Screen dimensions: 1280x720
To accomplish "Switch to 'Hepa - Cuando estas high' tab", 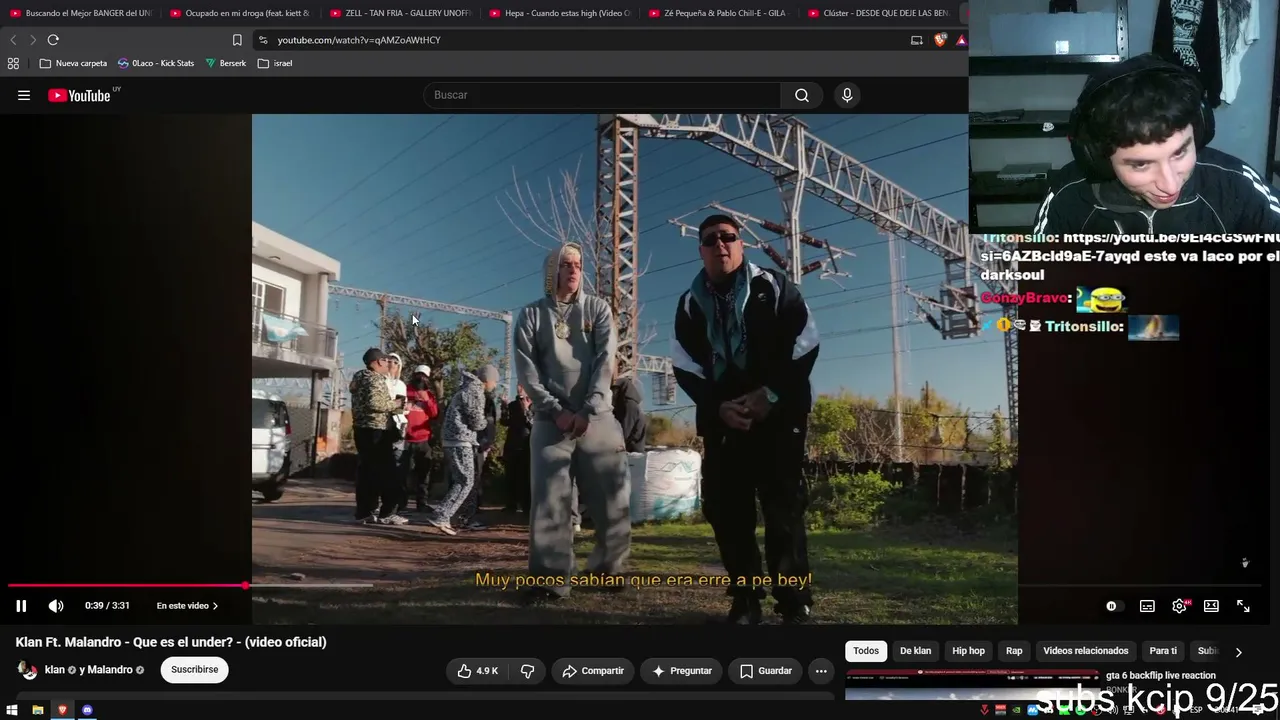I will click(560, 13).
